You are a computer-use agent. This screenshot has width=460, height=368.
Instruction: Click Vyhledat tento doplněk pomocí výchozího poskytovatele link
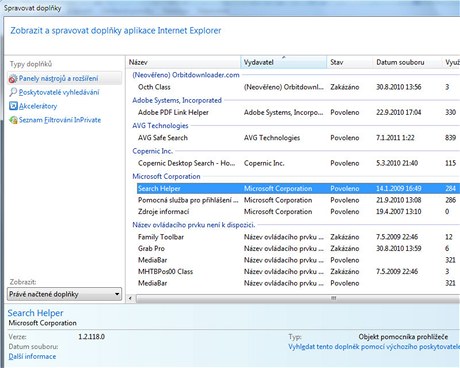coord(374,347)
